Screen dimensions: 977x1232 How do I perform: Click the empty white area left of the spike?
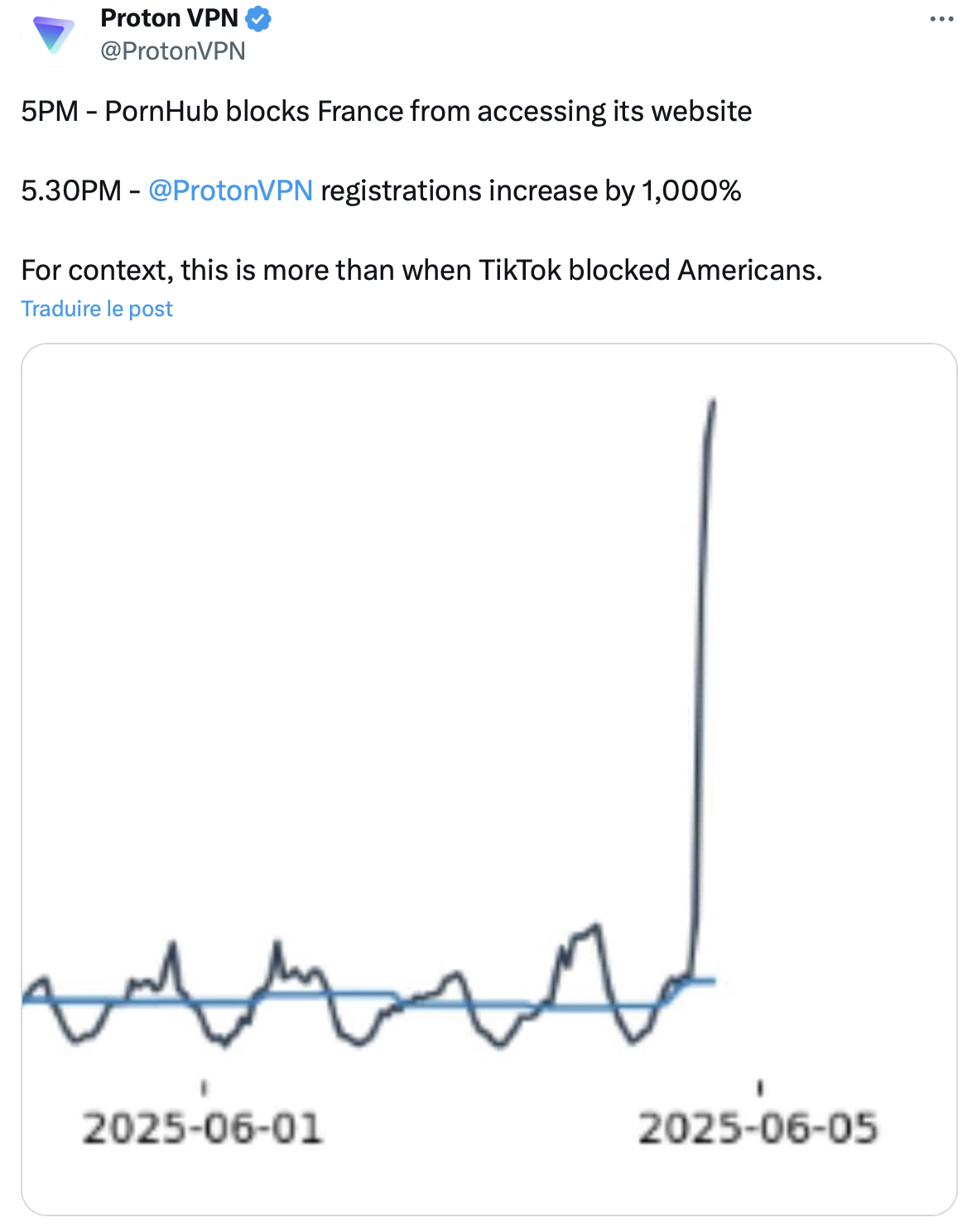click(373, 621)
